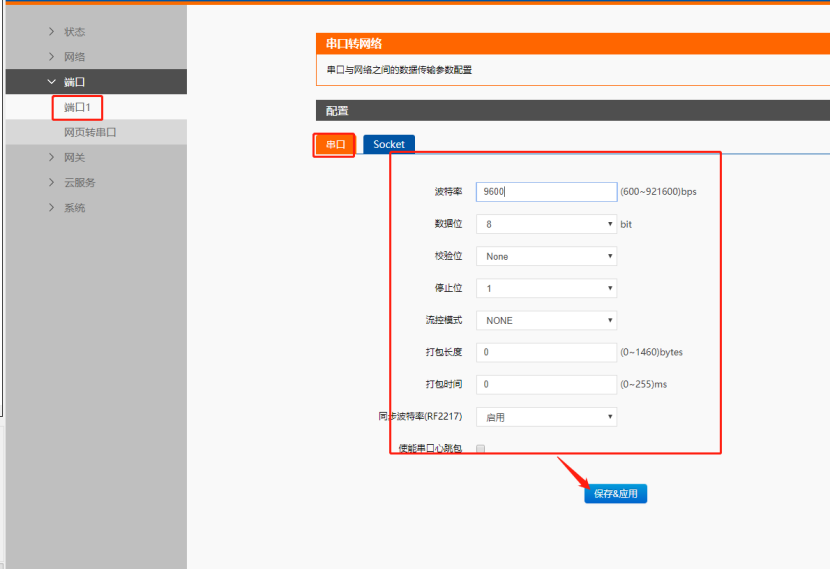Open the 流控模式 dropdown showing NONE
Screen dimensions: 830x569
[x=546, y=320]
